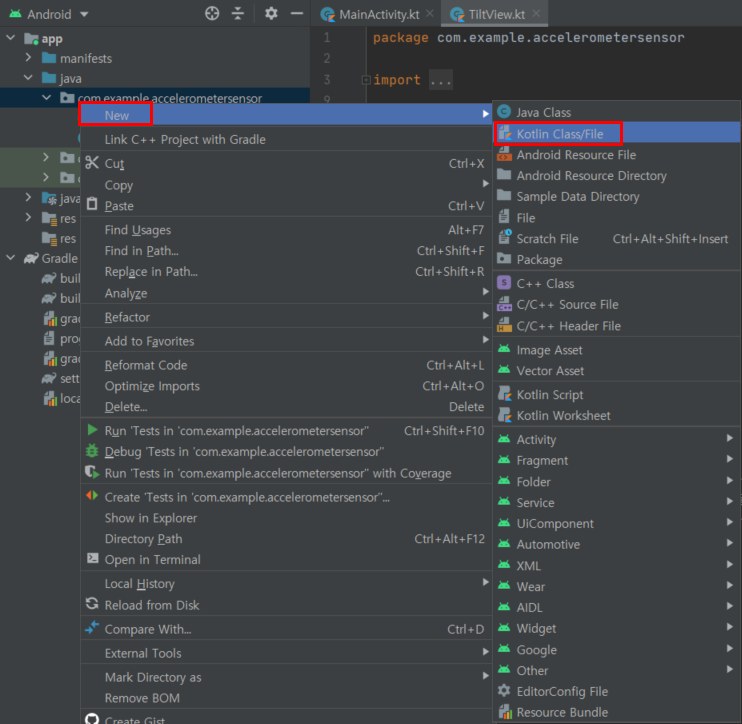Click the Kotlin Worksheet icon
Image resolution: width=742 pixels, height=724 pixels.
pyautogui.click(x=504, y=415)
